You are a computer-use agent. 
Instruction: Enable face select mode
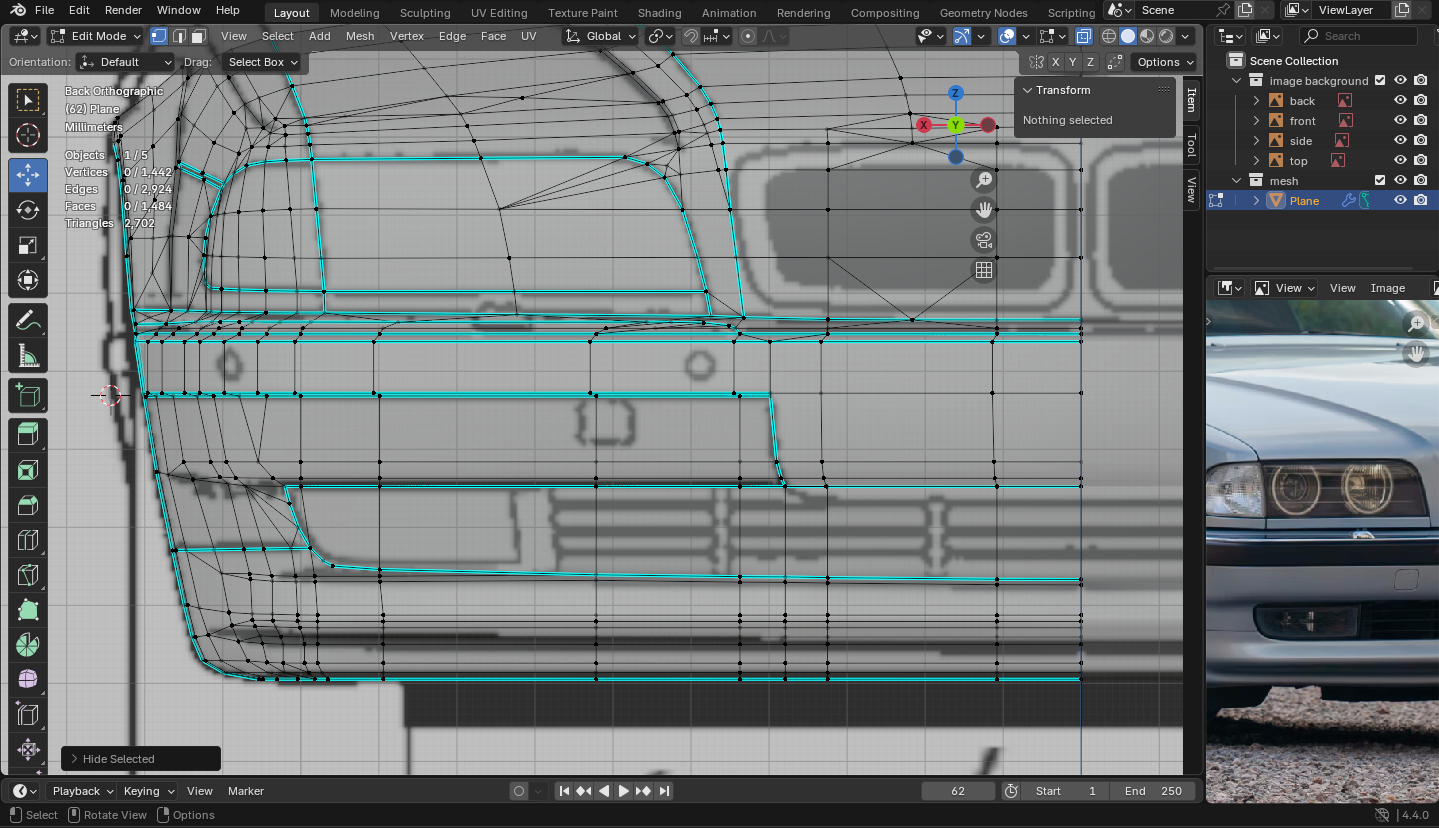(198, 36)
